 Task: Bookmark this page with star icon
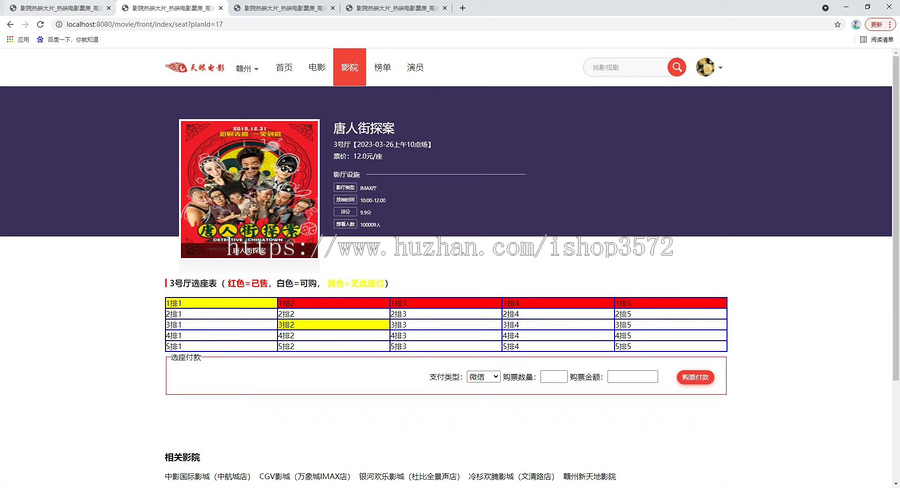(x=837, y=24)
